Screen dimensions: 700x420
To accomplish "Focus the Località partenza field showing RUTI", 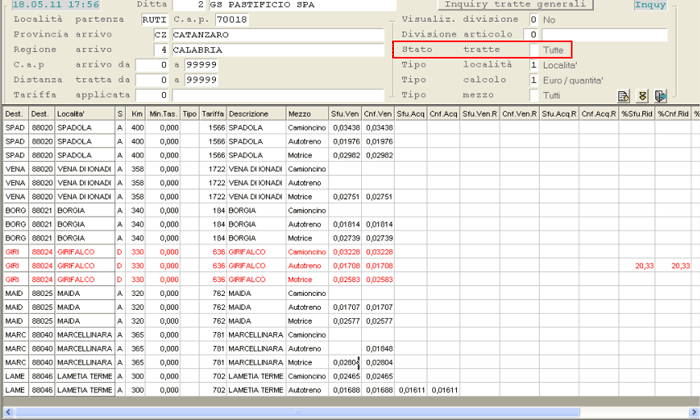I will (x=153, y=19).
